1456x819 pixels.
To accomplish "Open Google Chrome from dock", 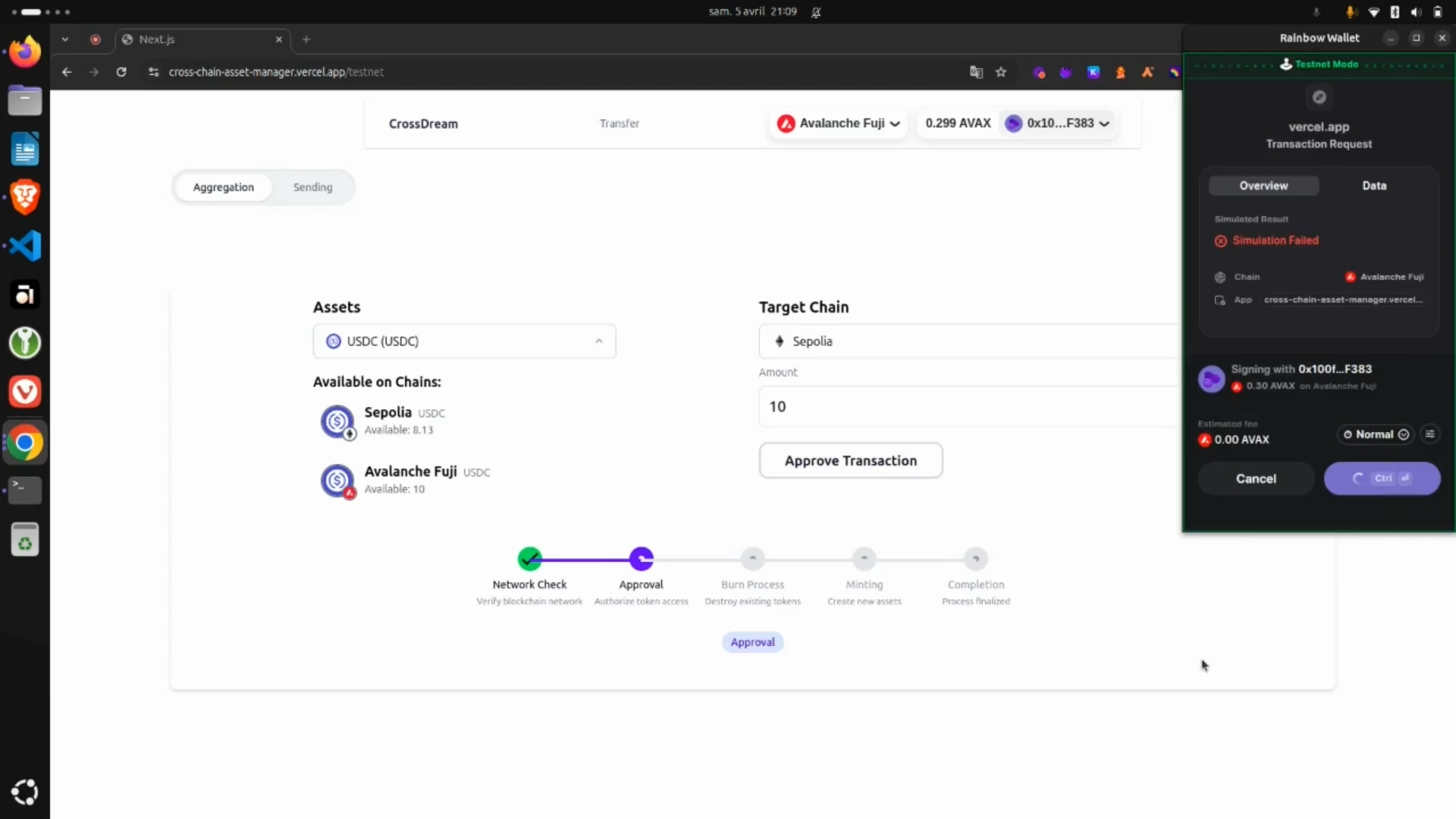I will tap(25, 443).
